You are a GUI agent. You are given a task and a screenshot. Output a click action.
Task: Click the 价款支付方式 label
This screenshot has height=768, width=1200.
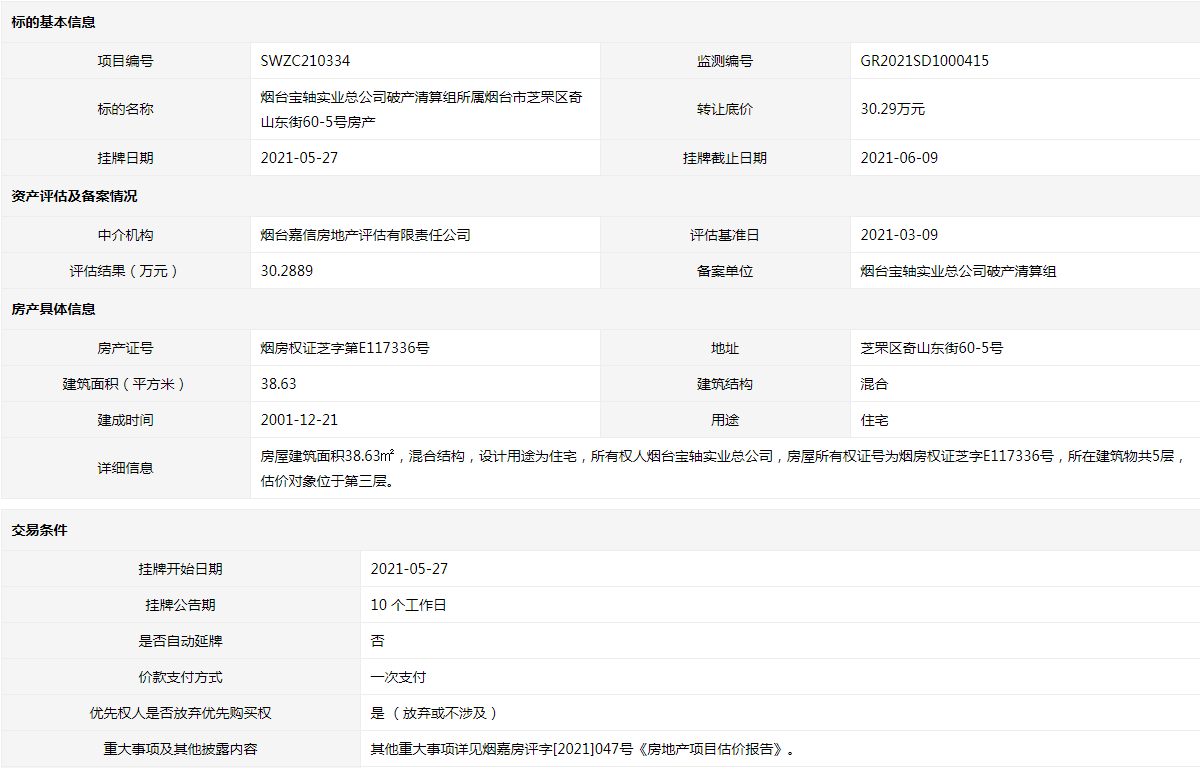181,677
